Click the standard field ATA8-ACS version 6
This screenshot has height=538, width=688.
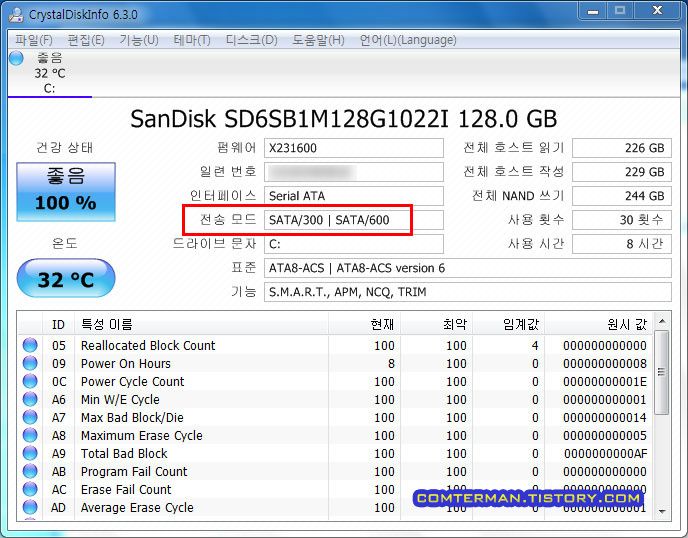coord(468,268)
